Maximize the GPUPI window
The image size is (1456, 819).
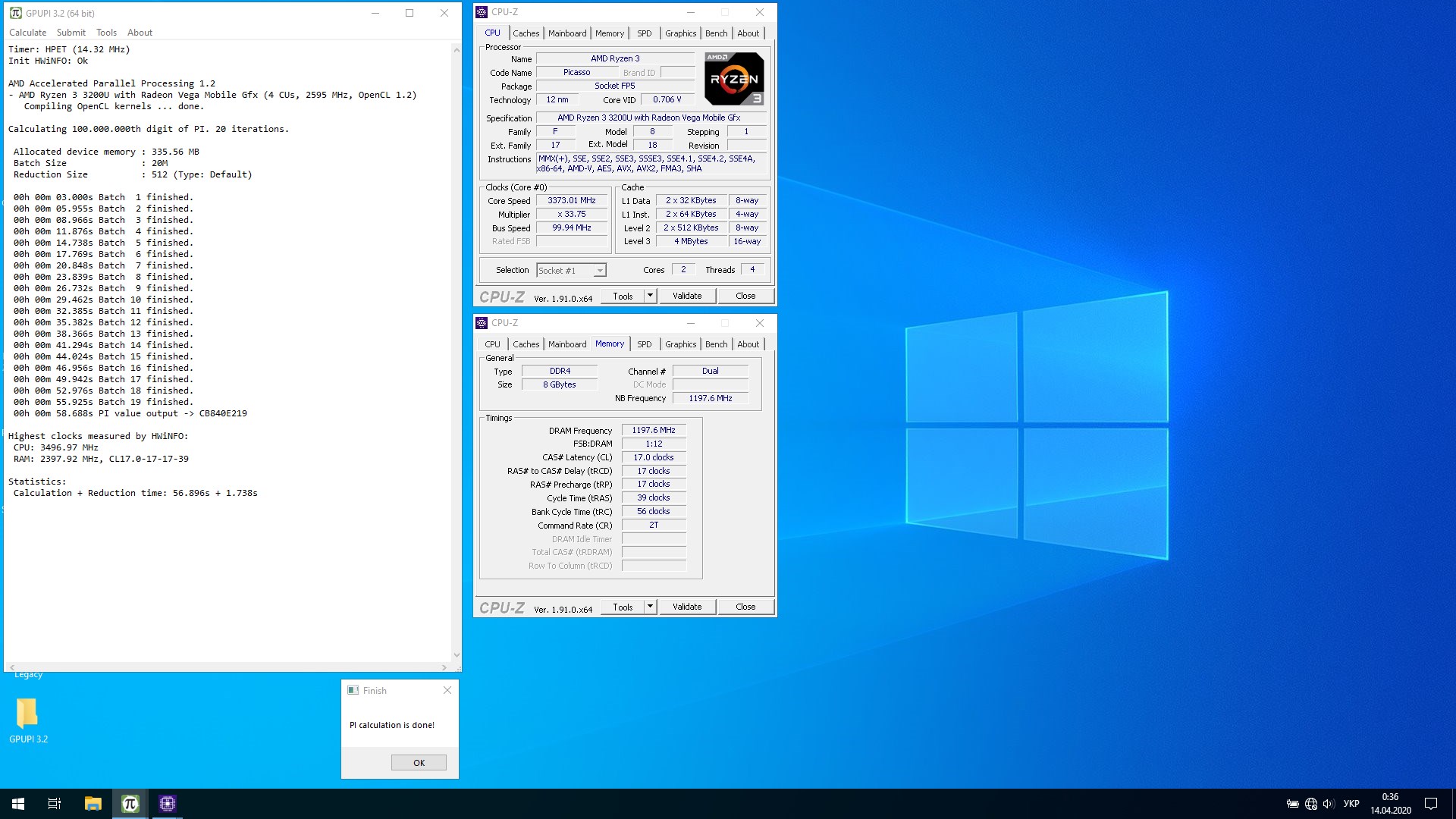pyautogui.click(x=409, y=13)
